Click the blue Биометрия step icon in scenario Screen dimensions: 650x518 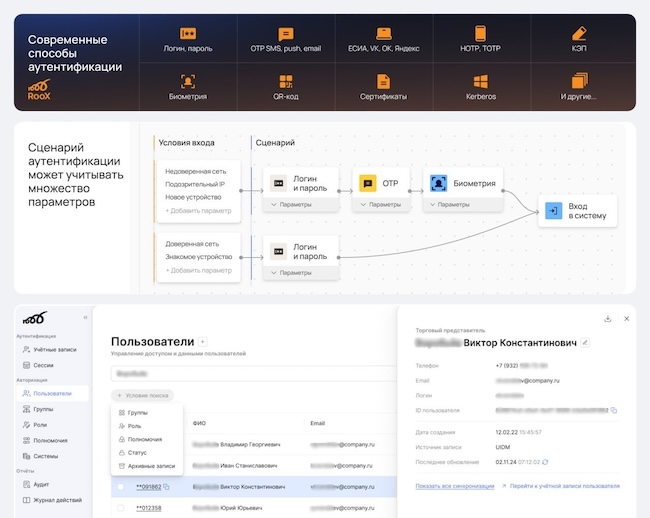click(438, 183)
